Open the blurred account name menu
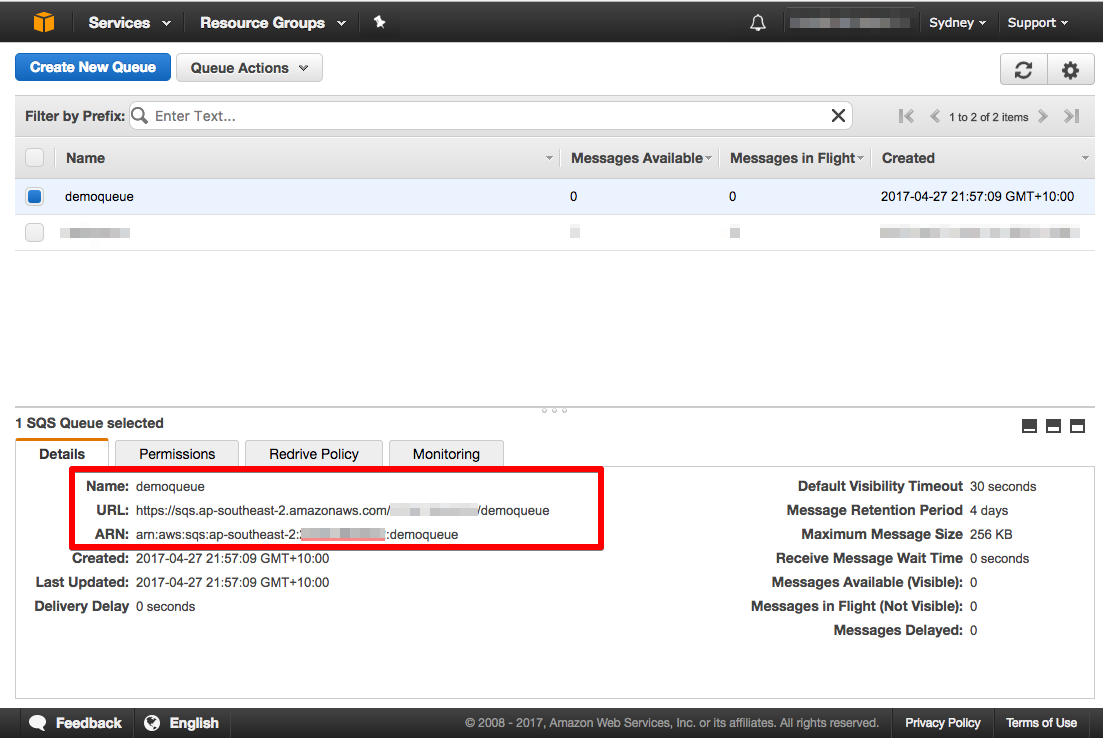The width and height of the screenshot is (1103, 738). point(849,23)
